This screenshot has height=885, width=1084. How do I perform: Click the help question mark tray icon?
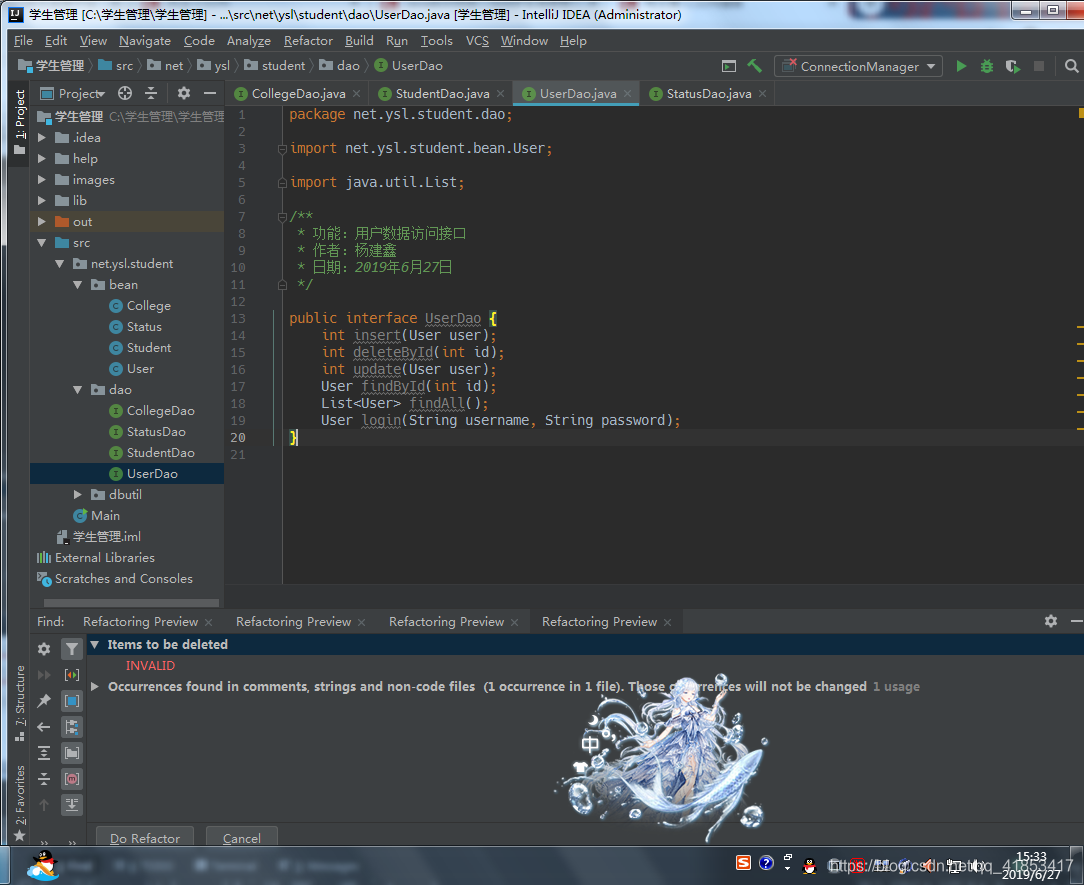click(766, 862)
